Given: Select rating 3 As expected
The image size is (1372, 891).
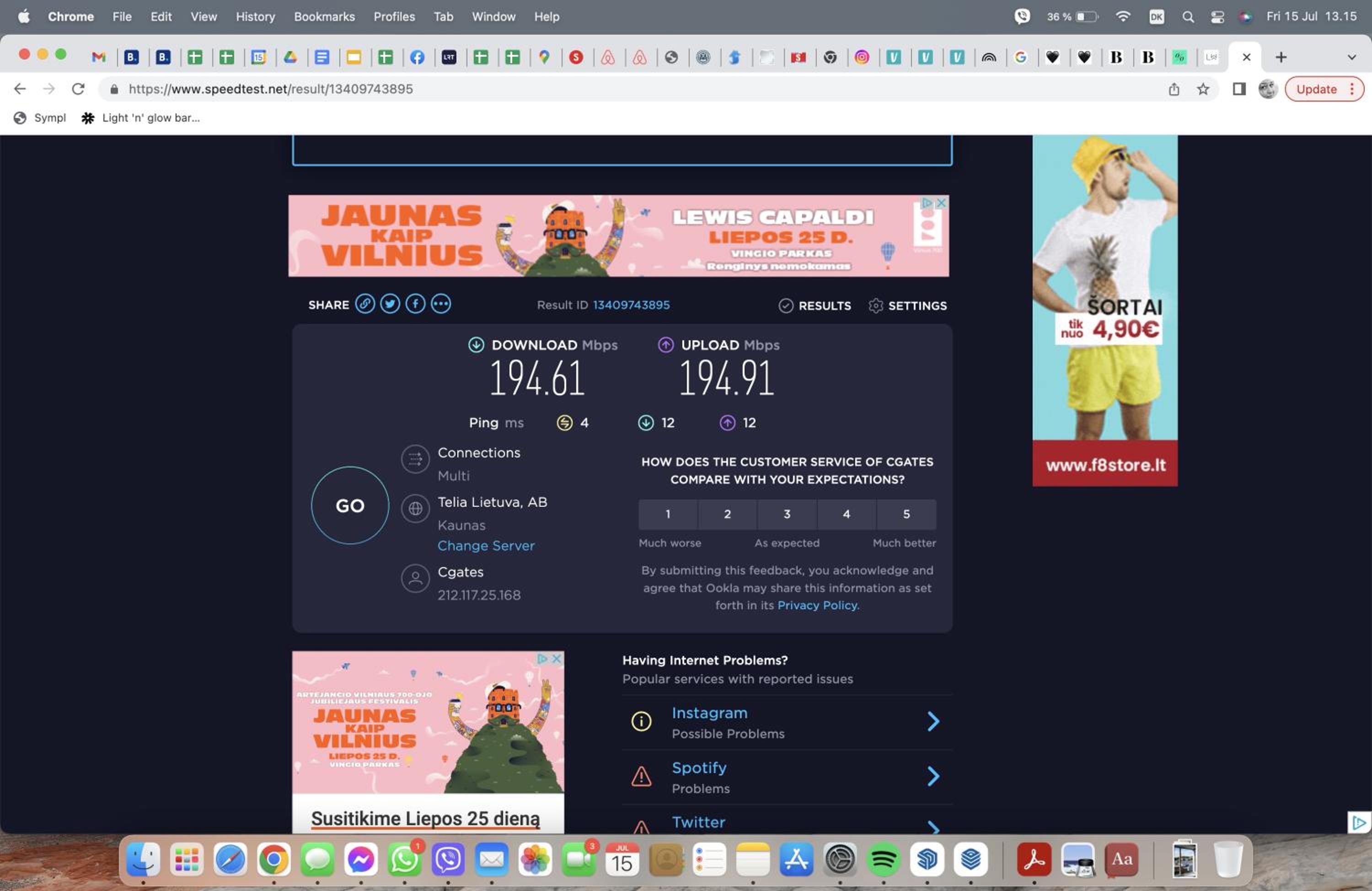Looking at the screenshot, I should tap(787, 514).
